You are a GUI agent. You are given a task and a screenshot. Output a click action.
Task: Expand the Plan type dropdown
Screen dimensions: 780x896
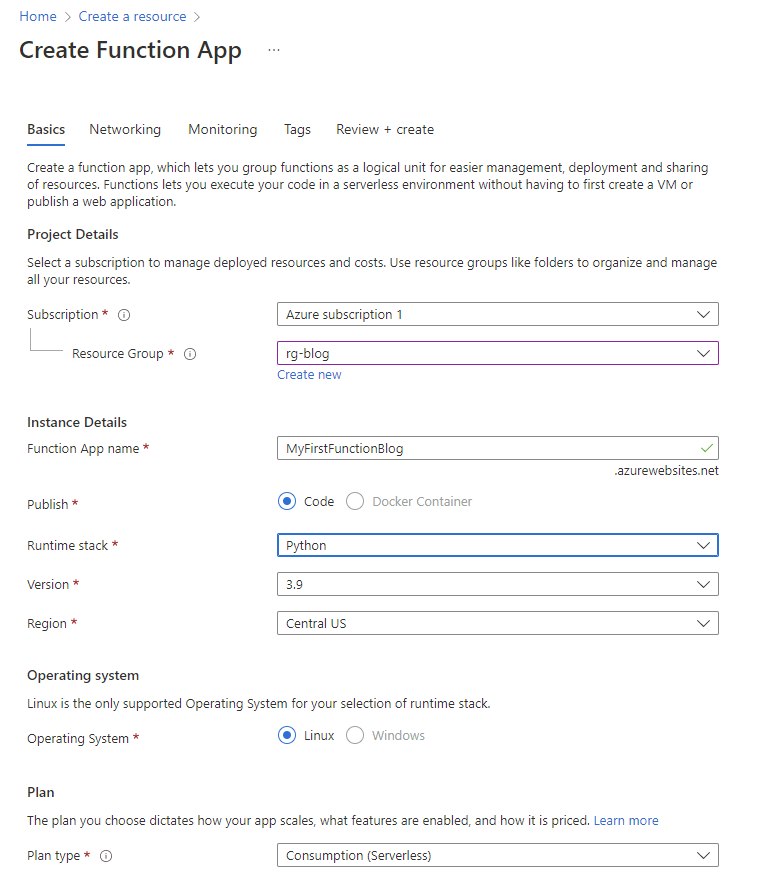point(497,855)
